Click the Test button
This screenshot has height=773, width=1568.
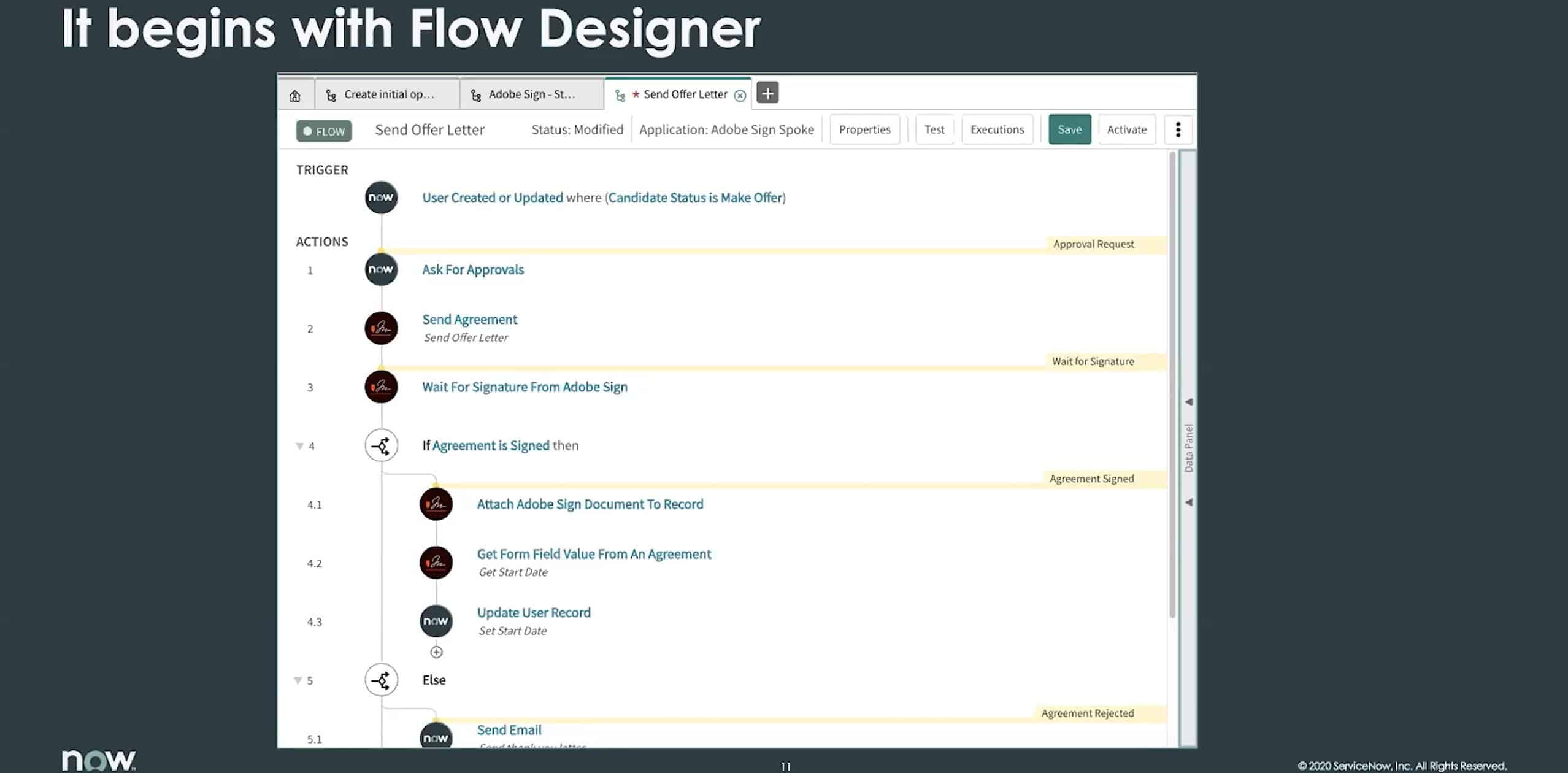click(934, 129)
